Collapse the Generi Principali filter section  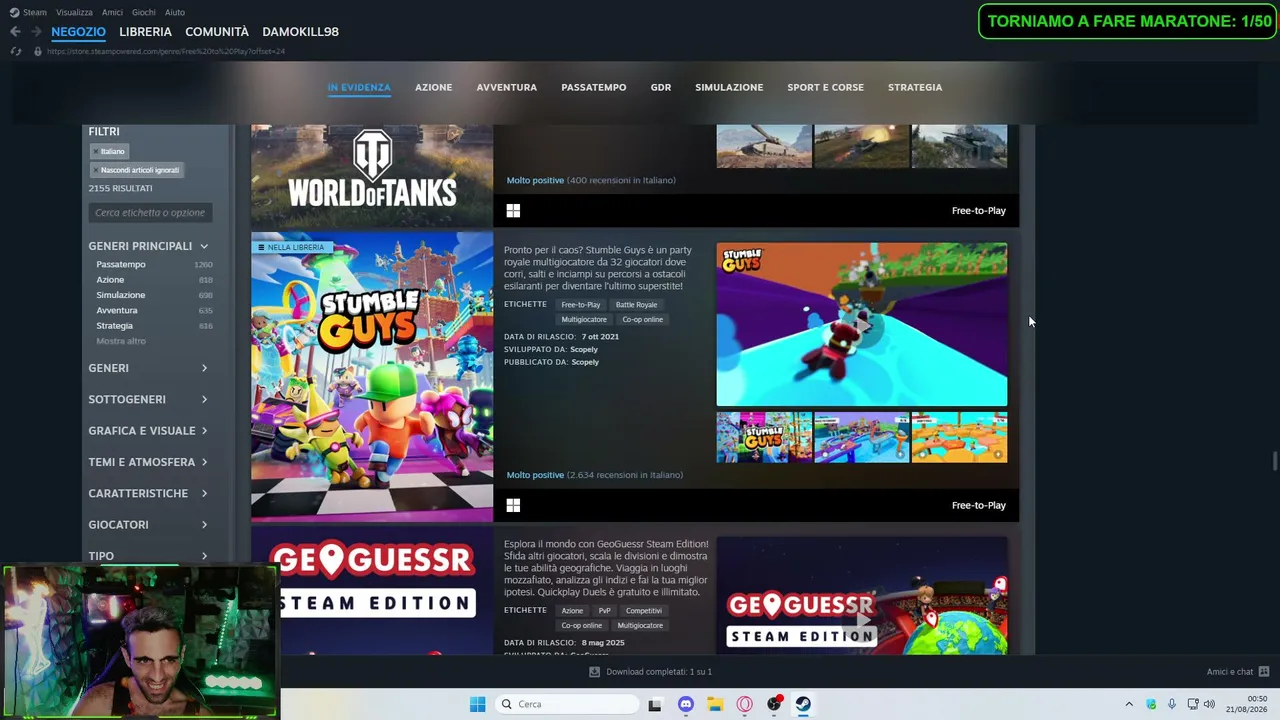coord(148,246)
